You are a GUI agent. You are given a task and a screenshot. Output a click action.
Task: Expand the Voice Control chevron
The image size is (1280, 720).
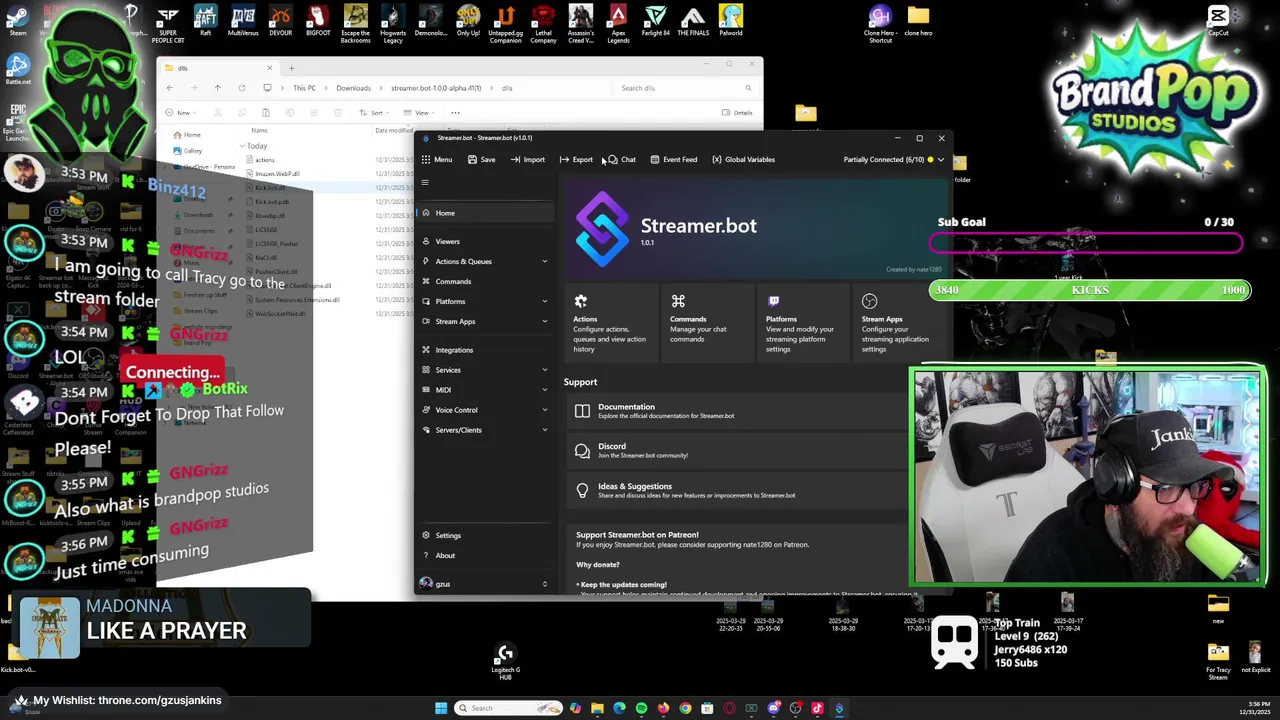click(x=545, y=410)
